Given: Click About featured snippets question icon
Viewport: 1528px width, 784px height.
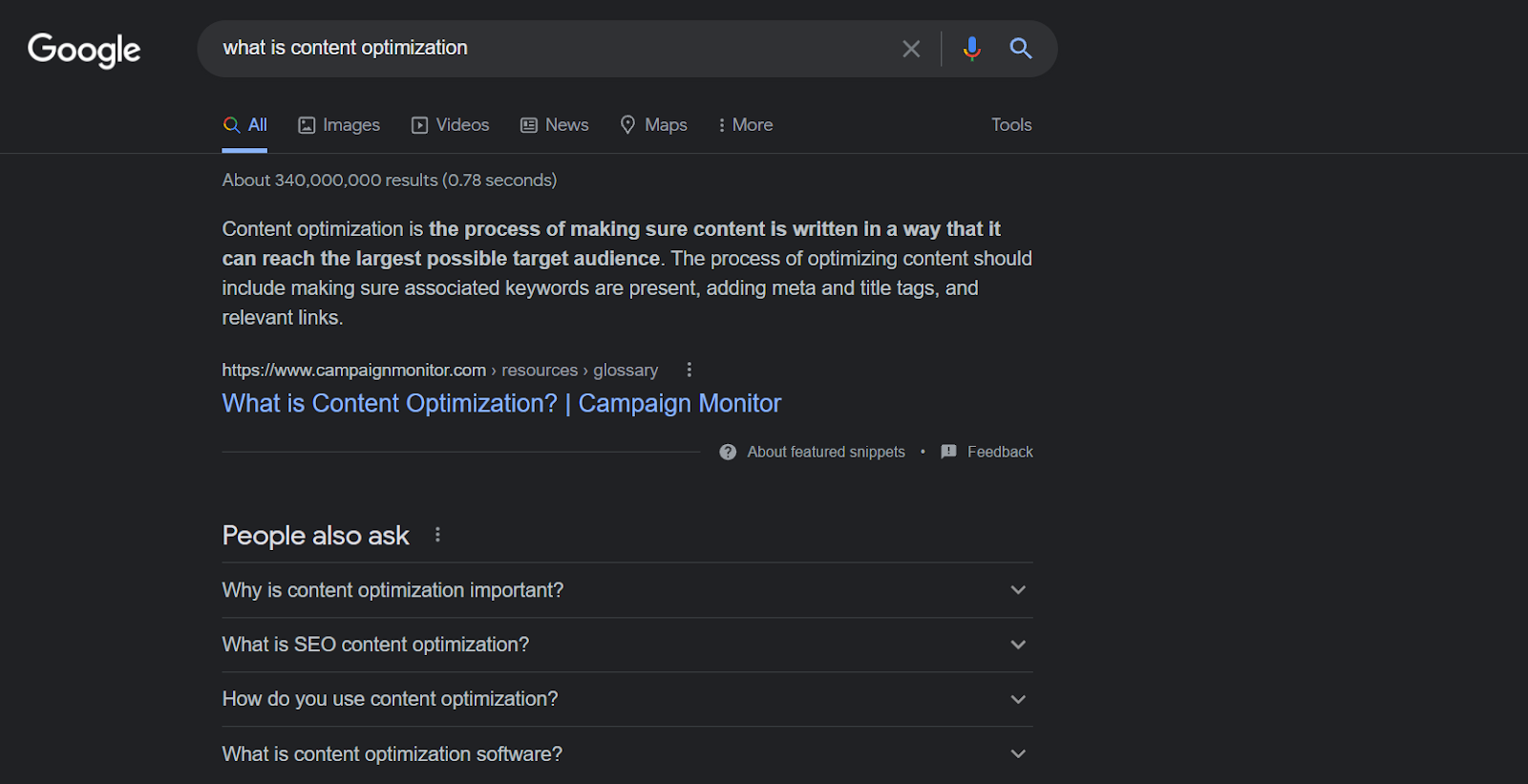Looking at the screenshot, I should click(x=728, y=452).
